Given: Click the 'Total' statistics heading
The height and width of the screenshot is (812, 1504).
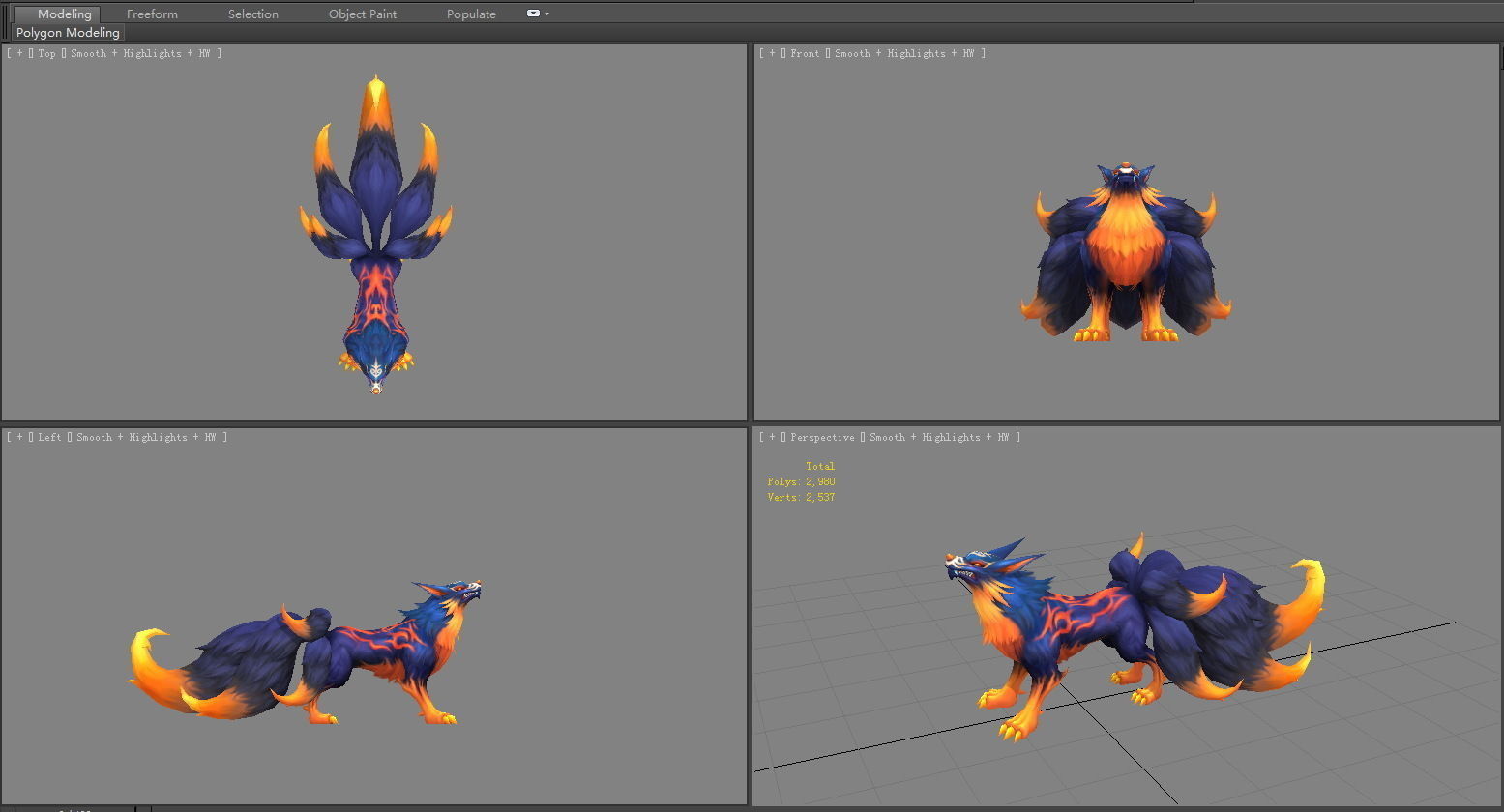Looking at the screenshot, I should coord(820,466).
